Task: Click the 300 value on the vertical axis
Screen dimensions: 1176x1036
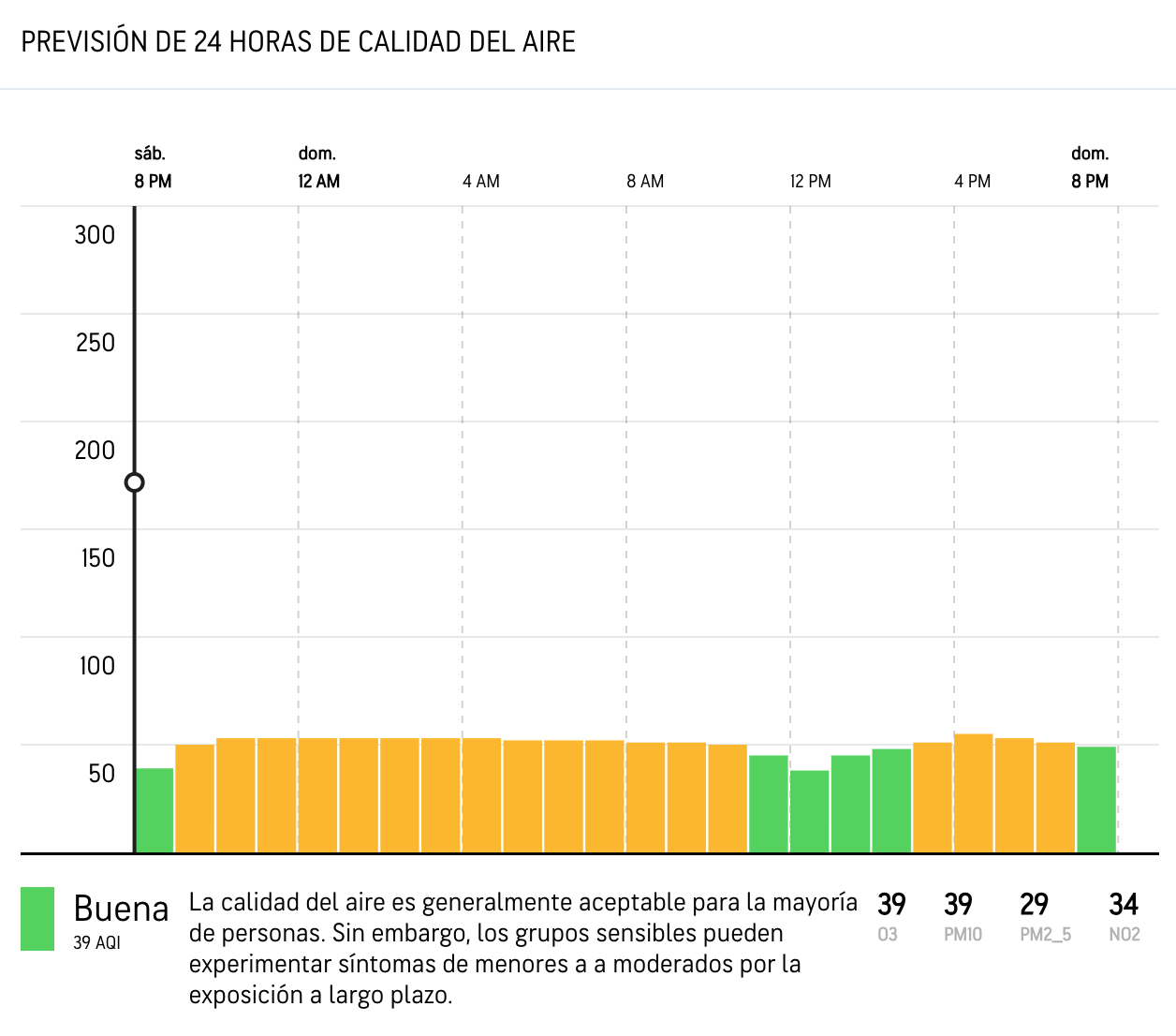Action: click(x=95, y=235)
